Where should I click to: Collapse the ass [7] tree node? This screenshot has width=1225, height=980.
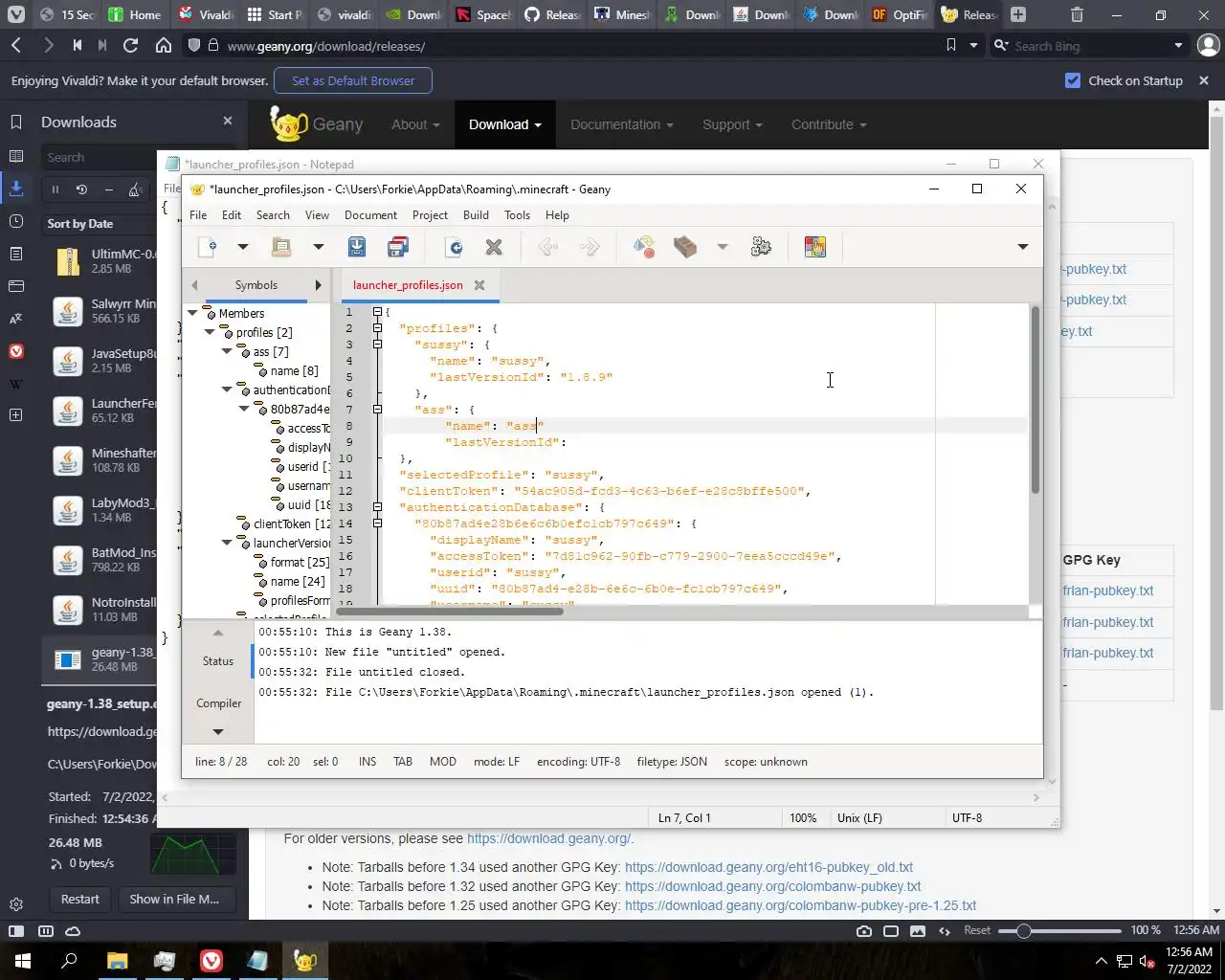[227, 351]
